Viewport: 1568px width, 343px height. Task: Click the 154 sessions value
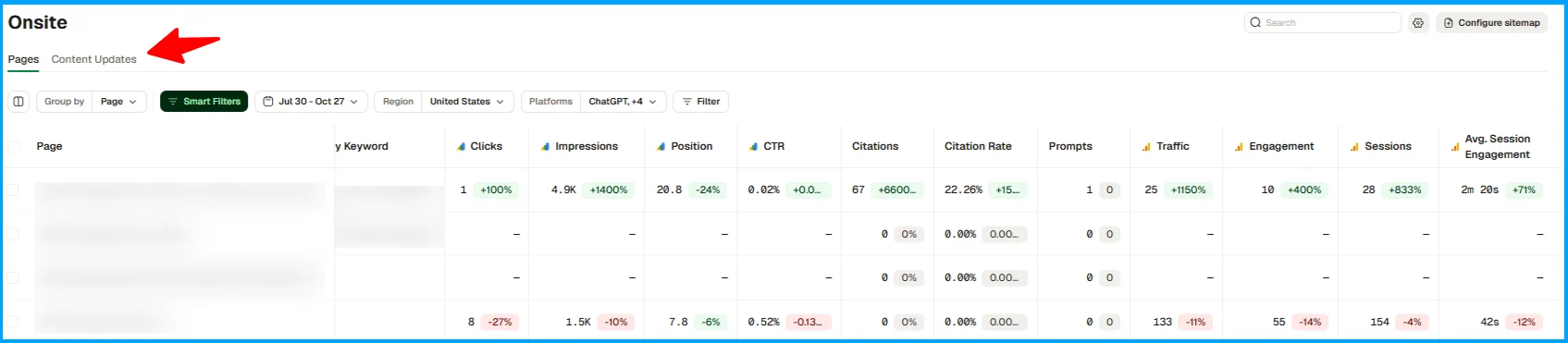coord(1379,322)
